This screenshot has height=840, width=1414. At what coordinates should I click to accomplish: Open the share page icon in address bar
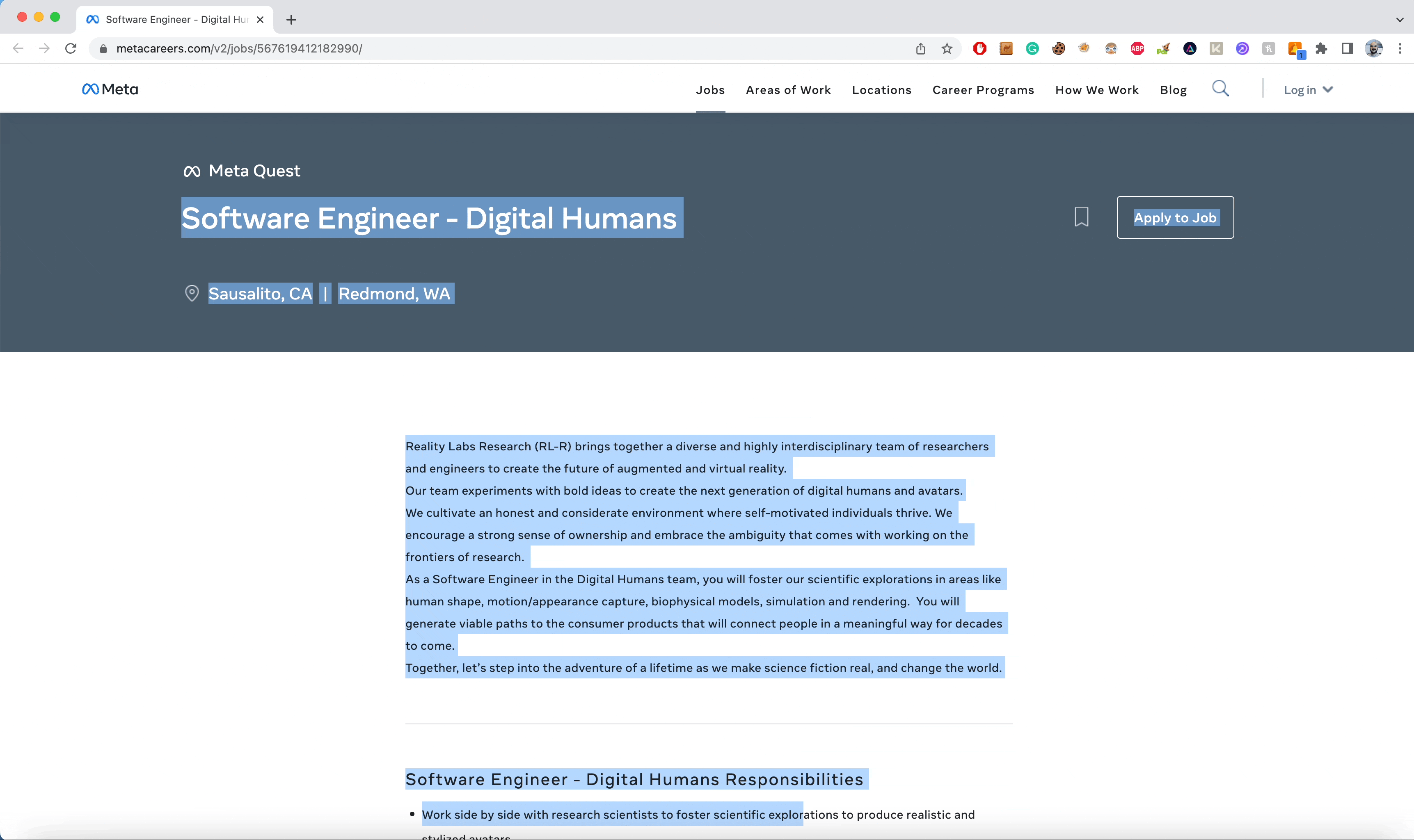(921, 49)
